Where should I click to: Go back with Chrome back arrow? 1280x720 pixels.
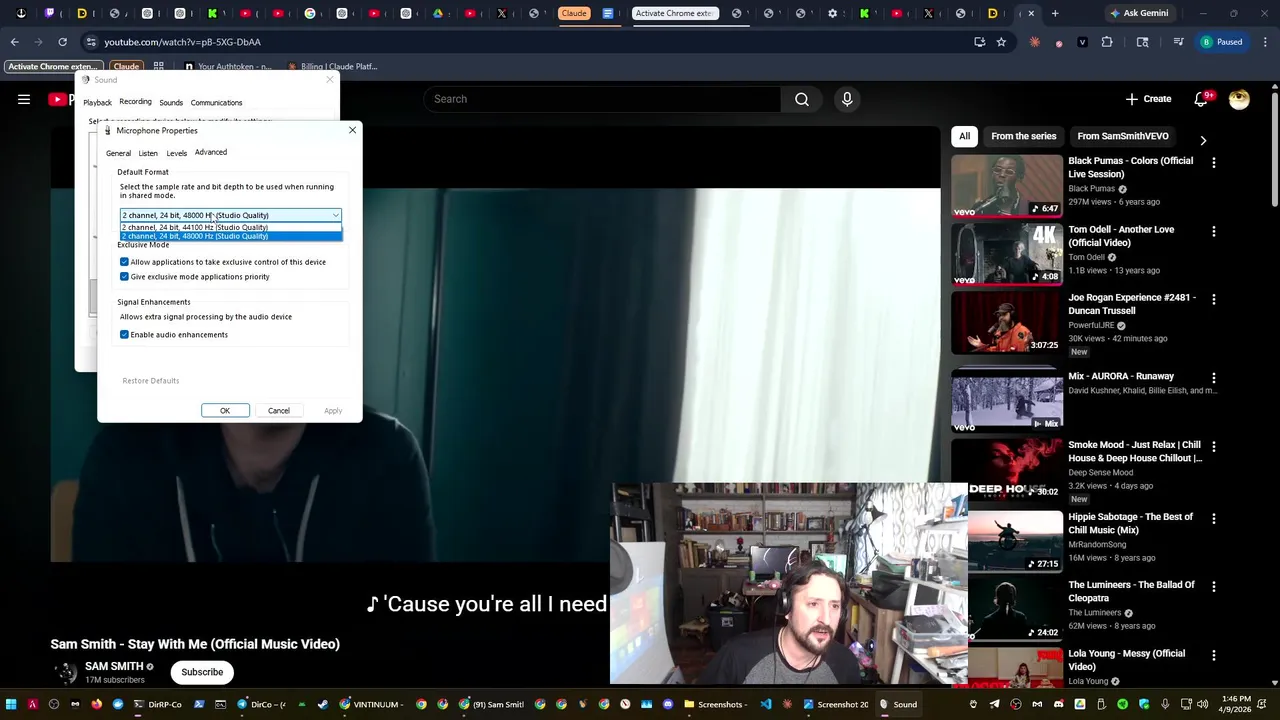14,42
